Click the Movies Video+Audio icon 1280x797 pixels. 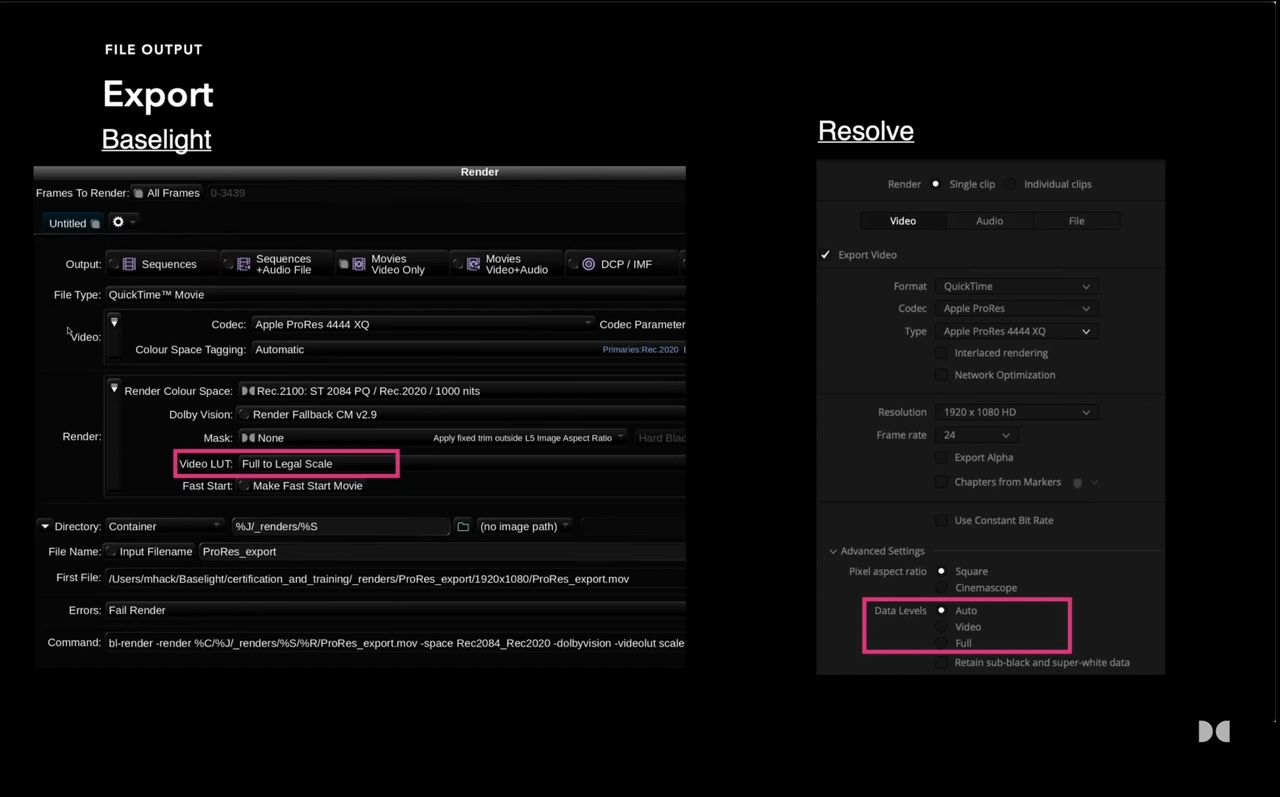pyautogui.click(x=473, y=264)
